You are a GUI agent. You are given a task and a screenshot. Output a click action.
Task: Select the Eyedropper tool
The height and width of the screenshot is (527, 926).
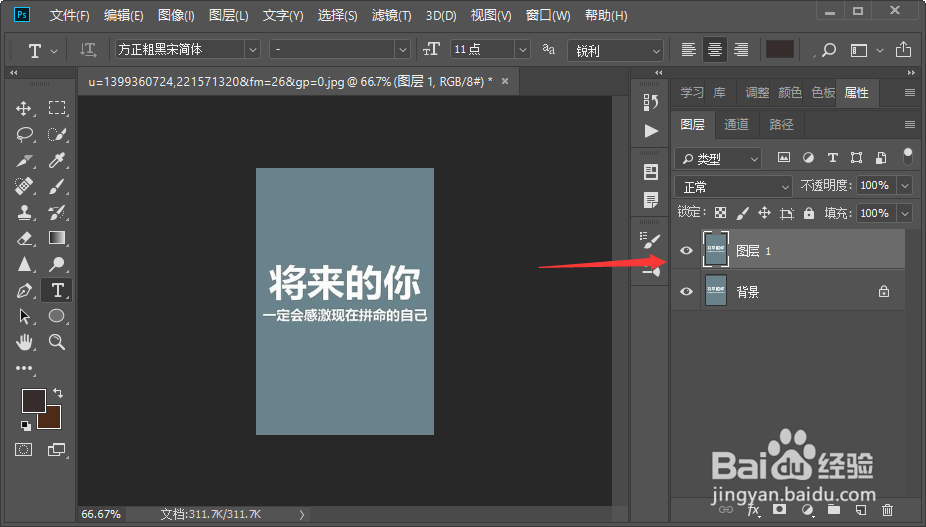(57, 160)
